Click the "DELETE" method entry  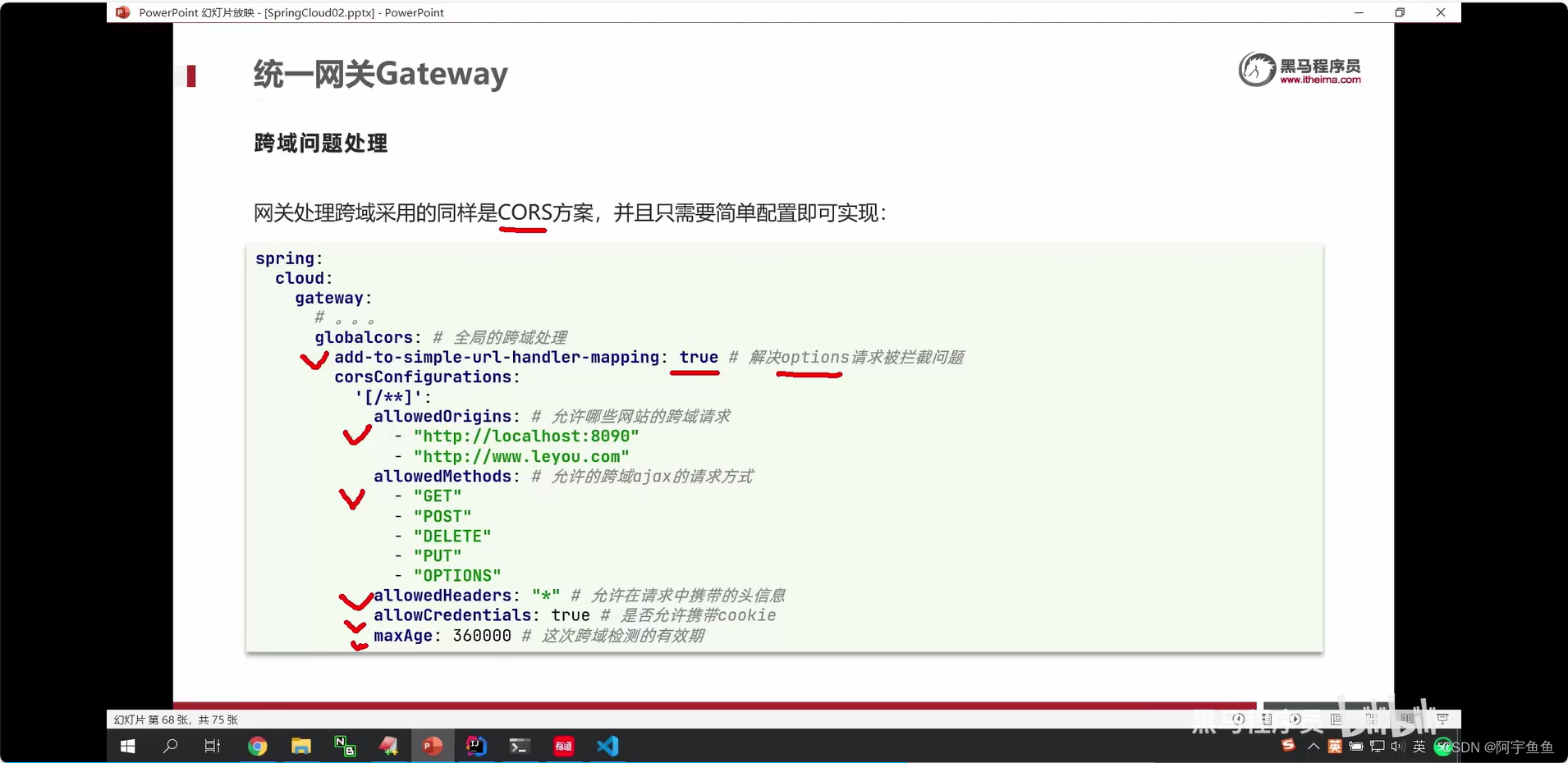pyautogui.click(x=452, y=537)
